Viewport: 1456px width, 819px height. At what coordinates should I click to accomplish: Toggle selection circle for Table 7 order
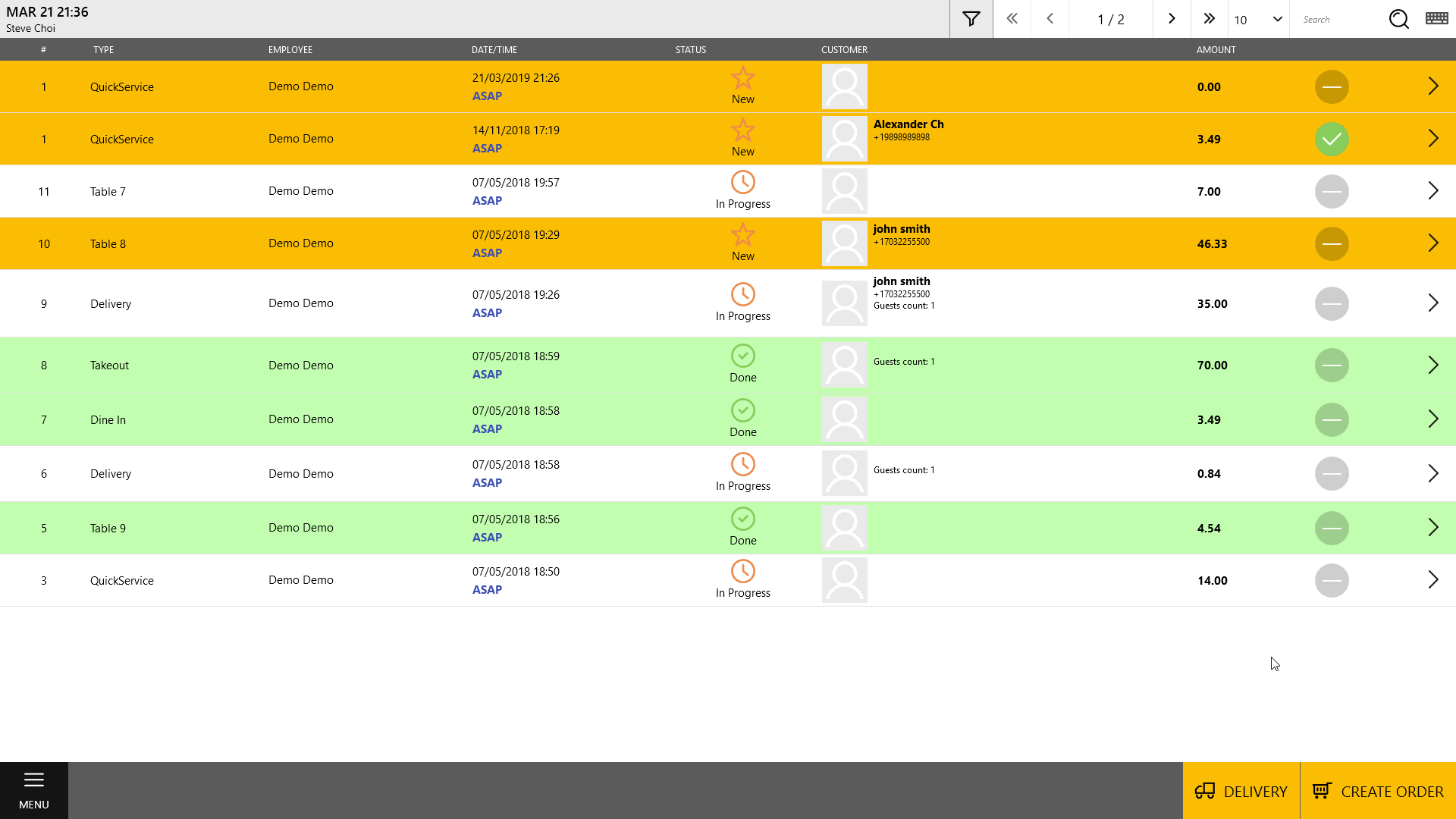pos(1331,192)
